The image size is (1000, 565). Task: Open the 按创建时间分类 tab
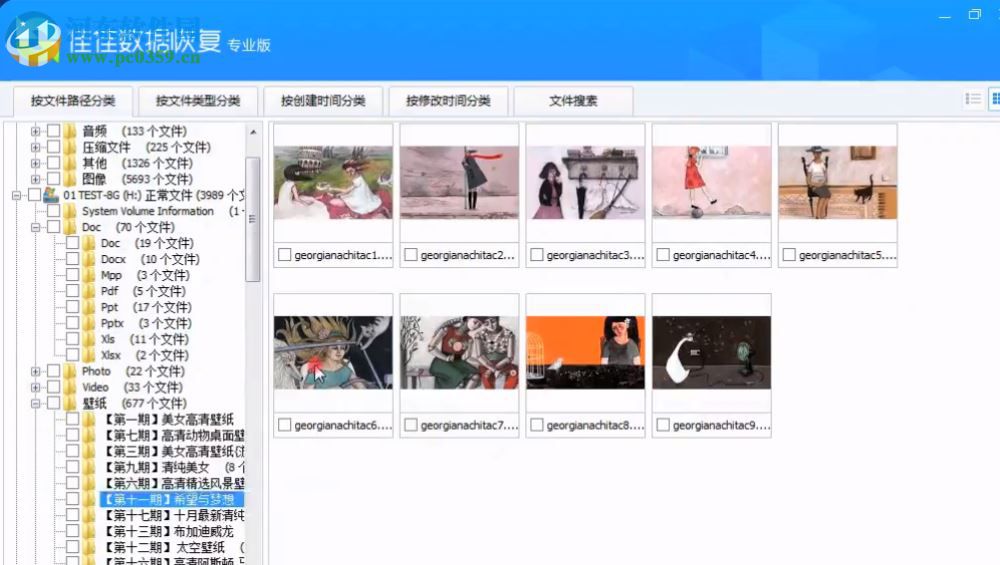[x=323, y=101]
